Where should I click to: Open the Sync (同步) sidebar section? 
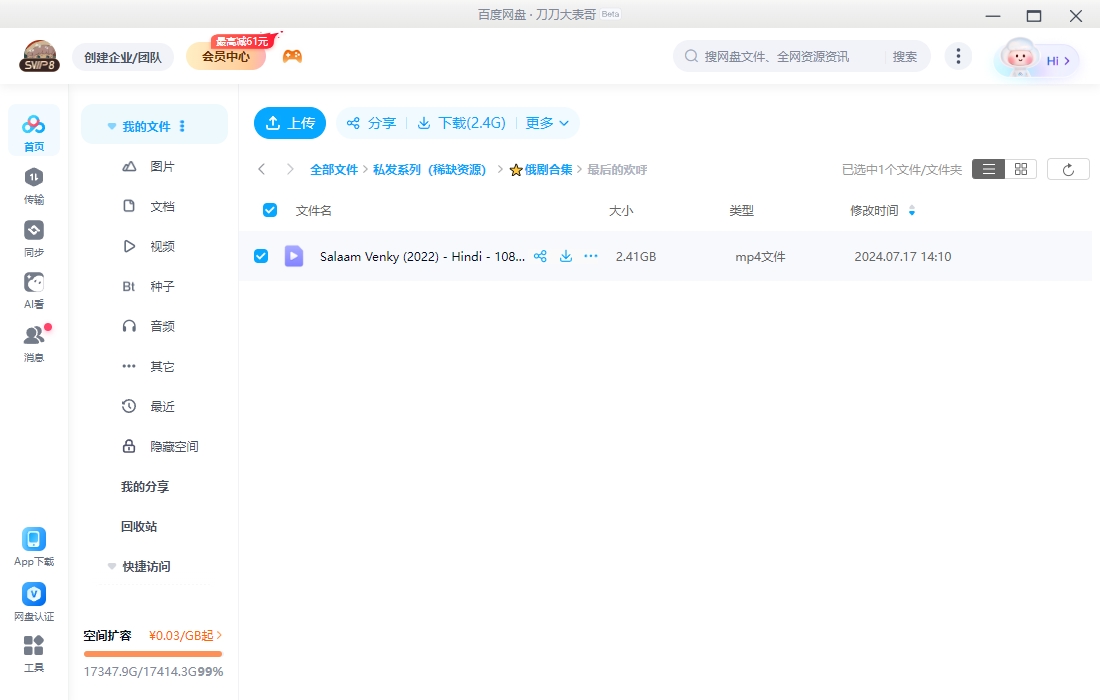(x=34, y=238)
